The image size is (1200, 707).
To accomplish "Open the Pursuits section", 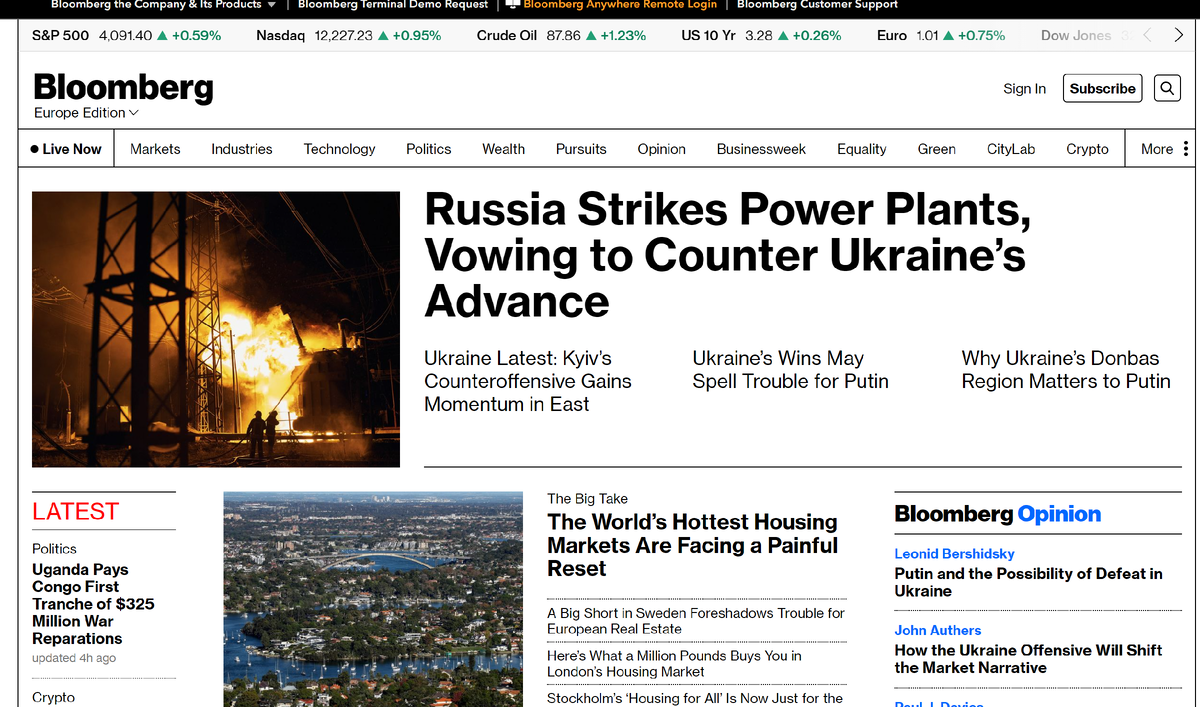I will click(x=581, y=149).
